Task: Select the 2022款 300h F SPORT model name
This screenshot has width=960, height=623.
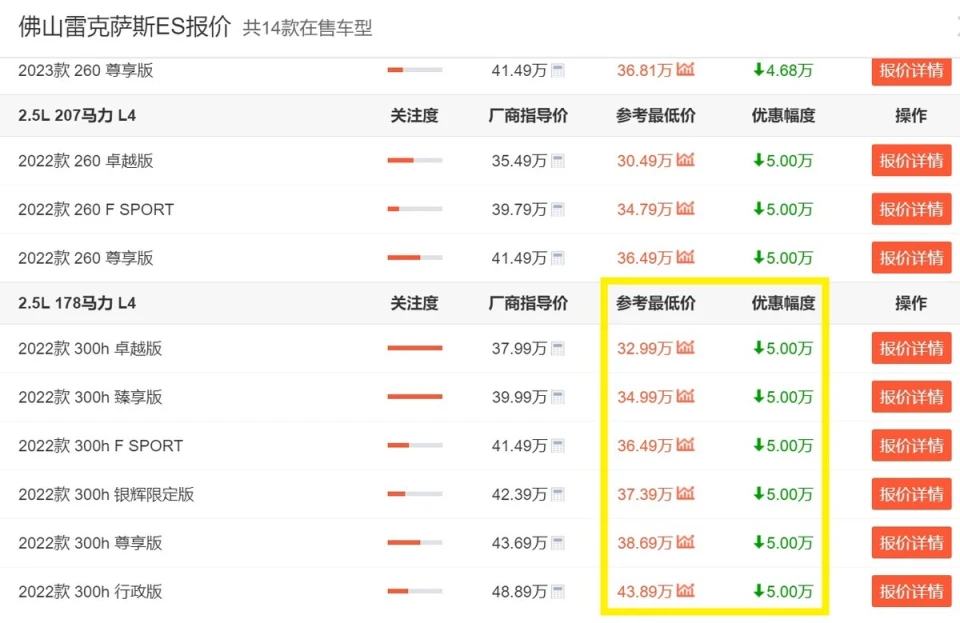Action: 100,446
